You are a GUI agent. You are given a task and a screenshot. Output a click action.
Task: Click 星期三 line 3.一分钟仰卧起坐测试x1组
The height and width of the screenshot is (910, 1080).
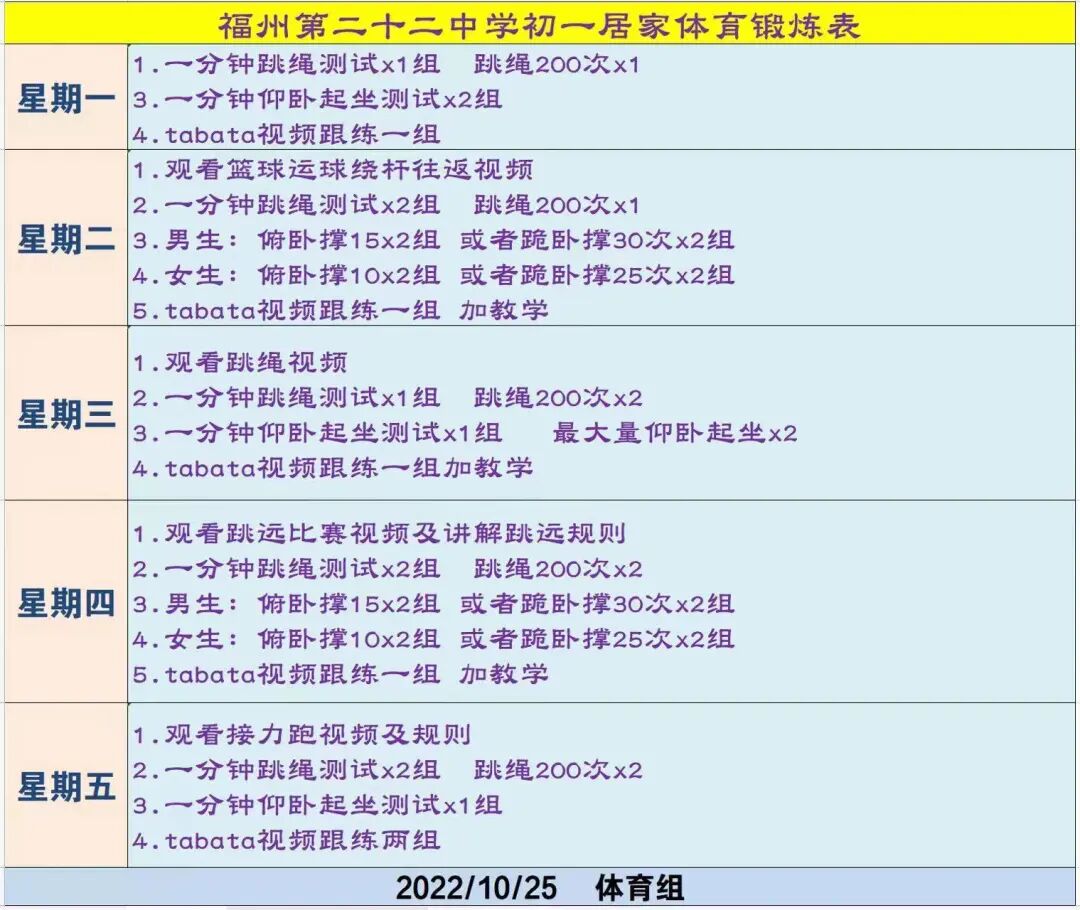pos(318,433)
